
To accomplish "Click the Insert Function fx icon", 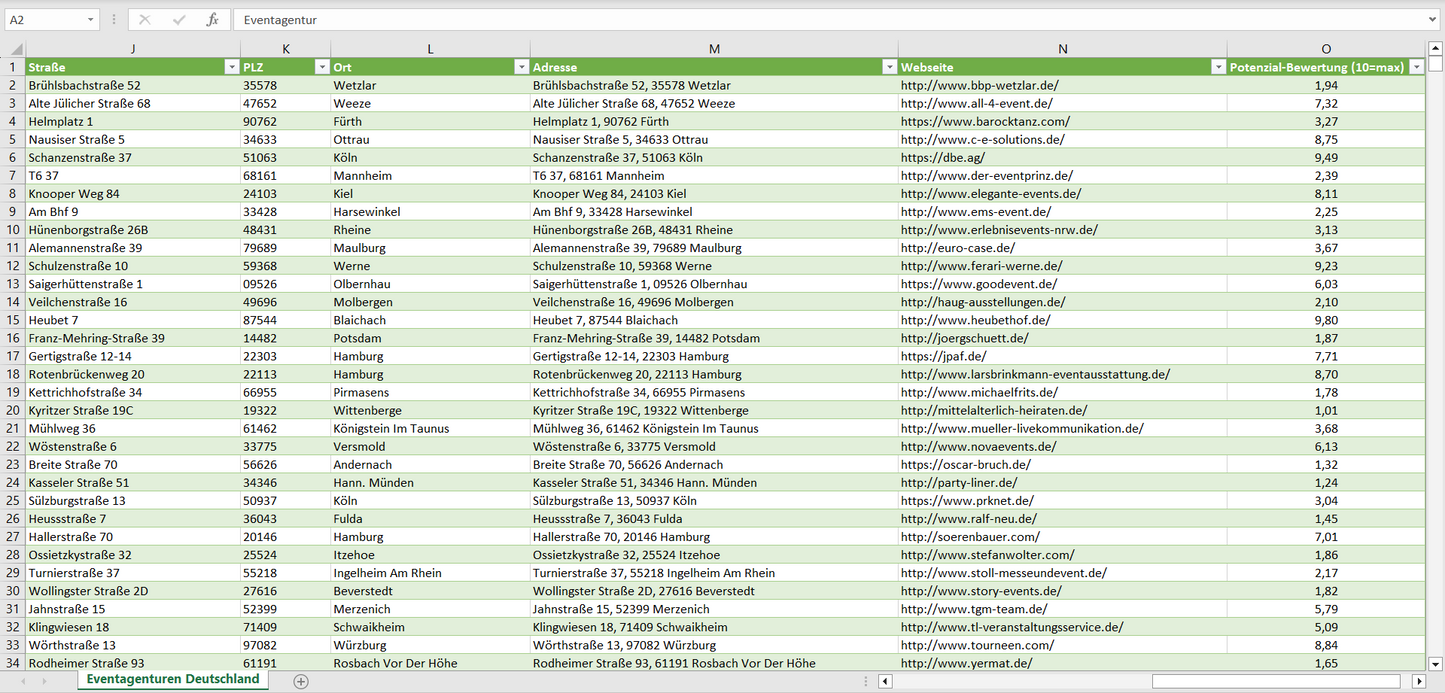I will point(212,20).
